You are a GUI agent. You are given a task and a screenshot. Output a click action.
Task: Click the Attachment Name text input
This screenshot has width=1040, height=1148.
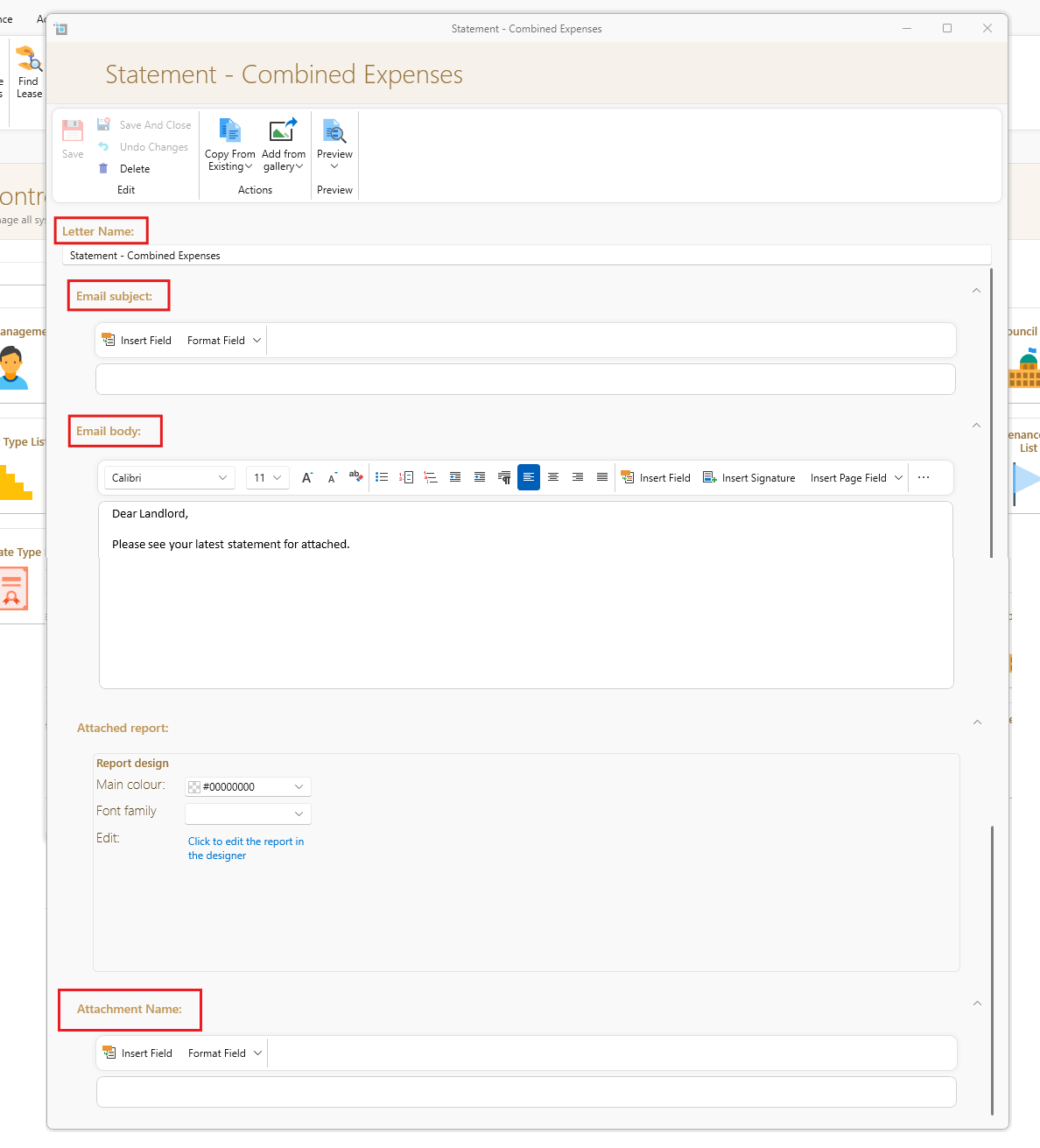(x=526, y=1092)
